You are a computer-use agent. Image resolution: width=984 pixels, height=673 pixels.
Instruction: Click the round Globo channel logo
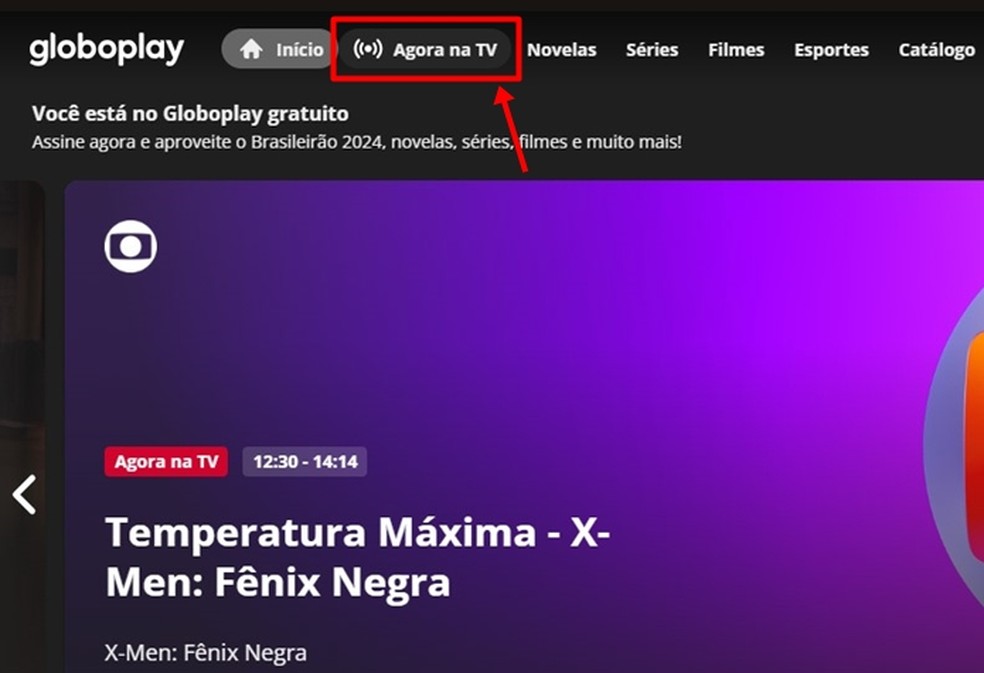click(131, 246)
